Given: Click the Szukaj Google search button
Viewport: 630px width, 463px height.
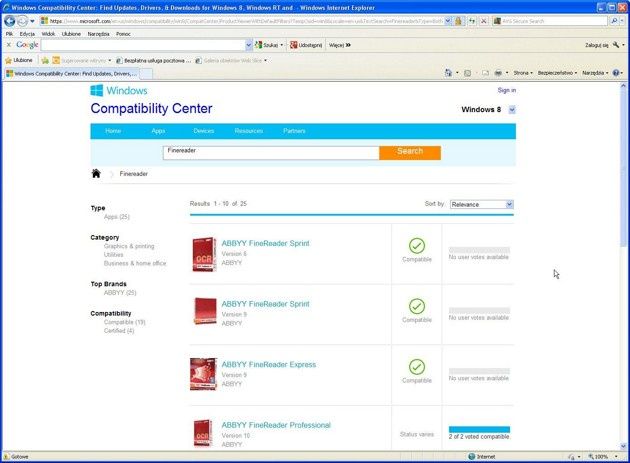Looking at the screenshot, I should tap(267, 45).
